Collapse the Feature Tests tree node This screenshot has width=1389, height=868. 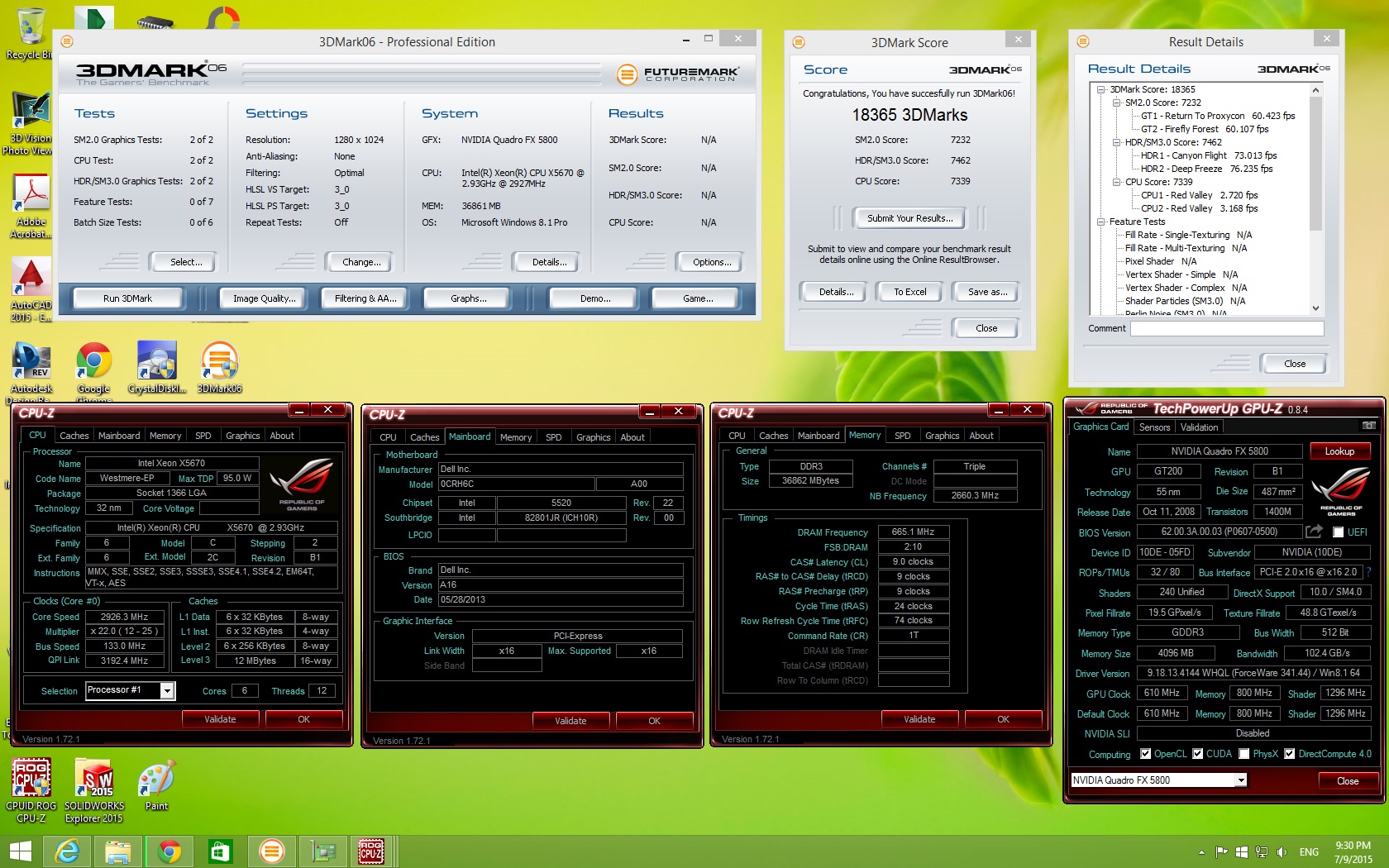pos(1101,222)
